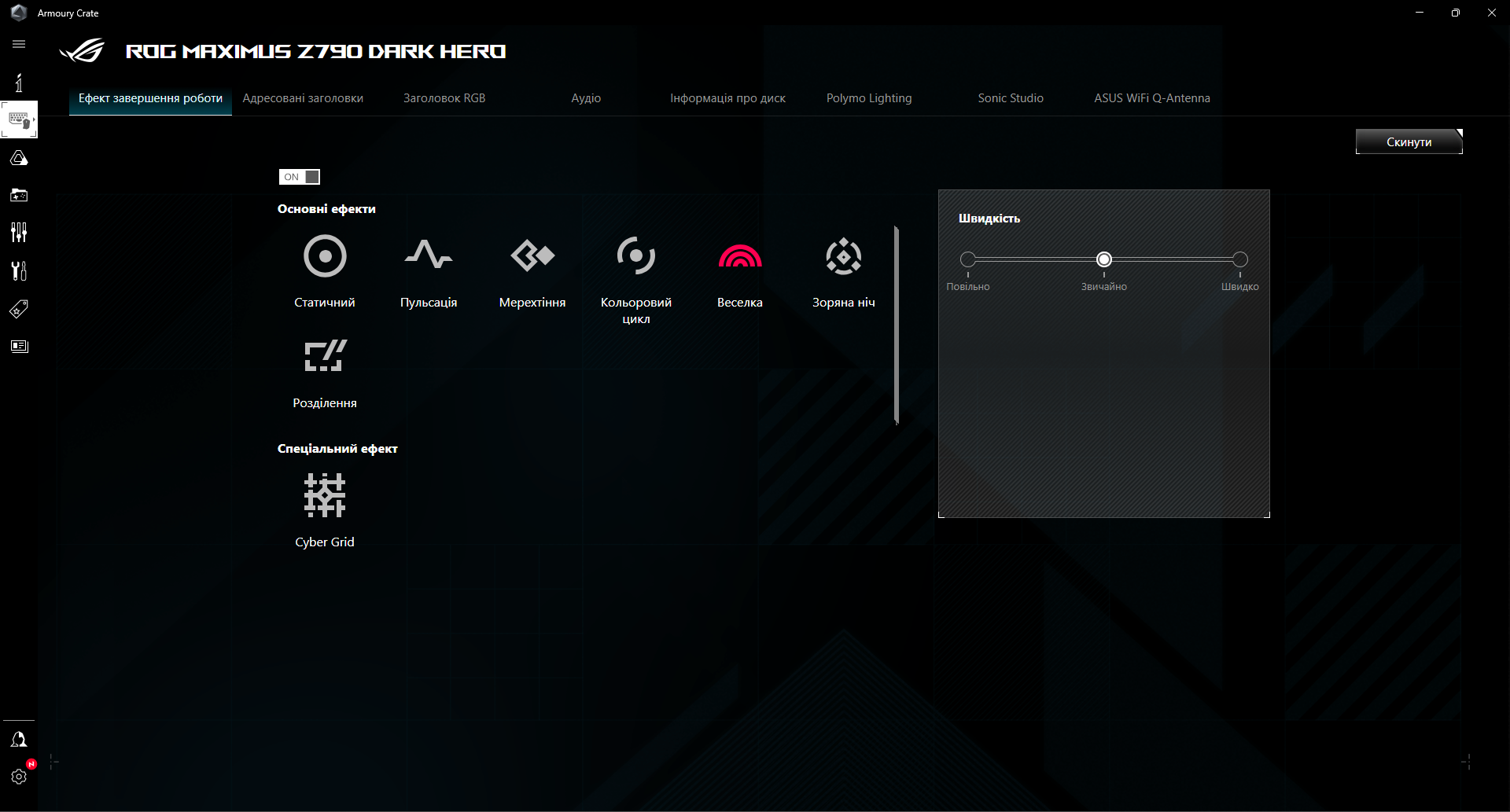
Task: Choose the Мерехтіння lighting effect
Action: (532, 255)
